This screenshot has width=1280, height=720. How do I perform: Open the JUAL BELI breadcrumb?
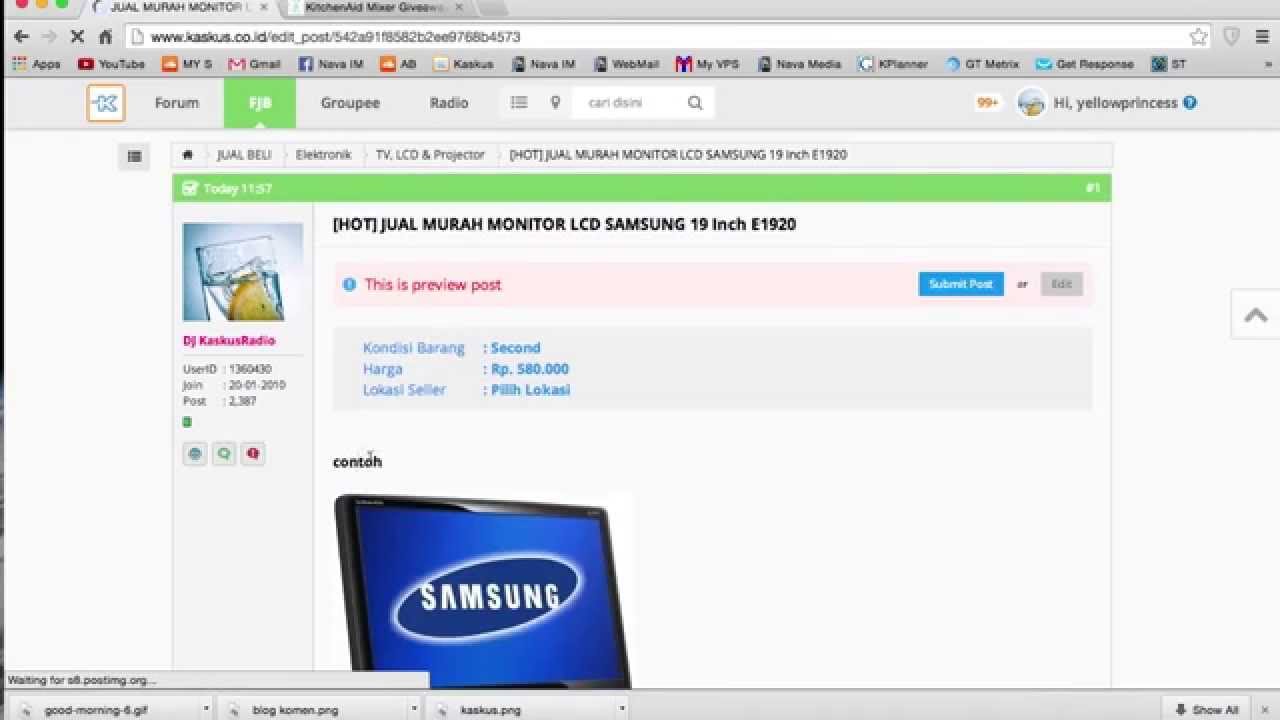click(244, 155)
